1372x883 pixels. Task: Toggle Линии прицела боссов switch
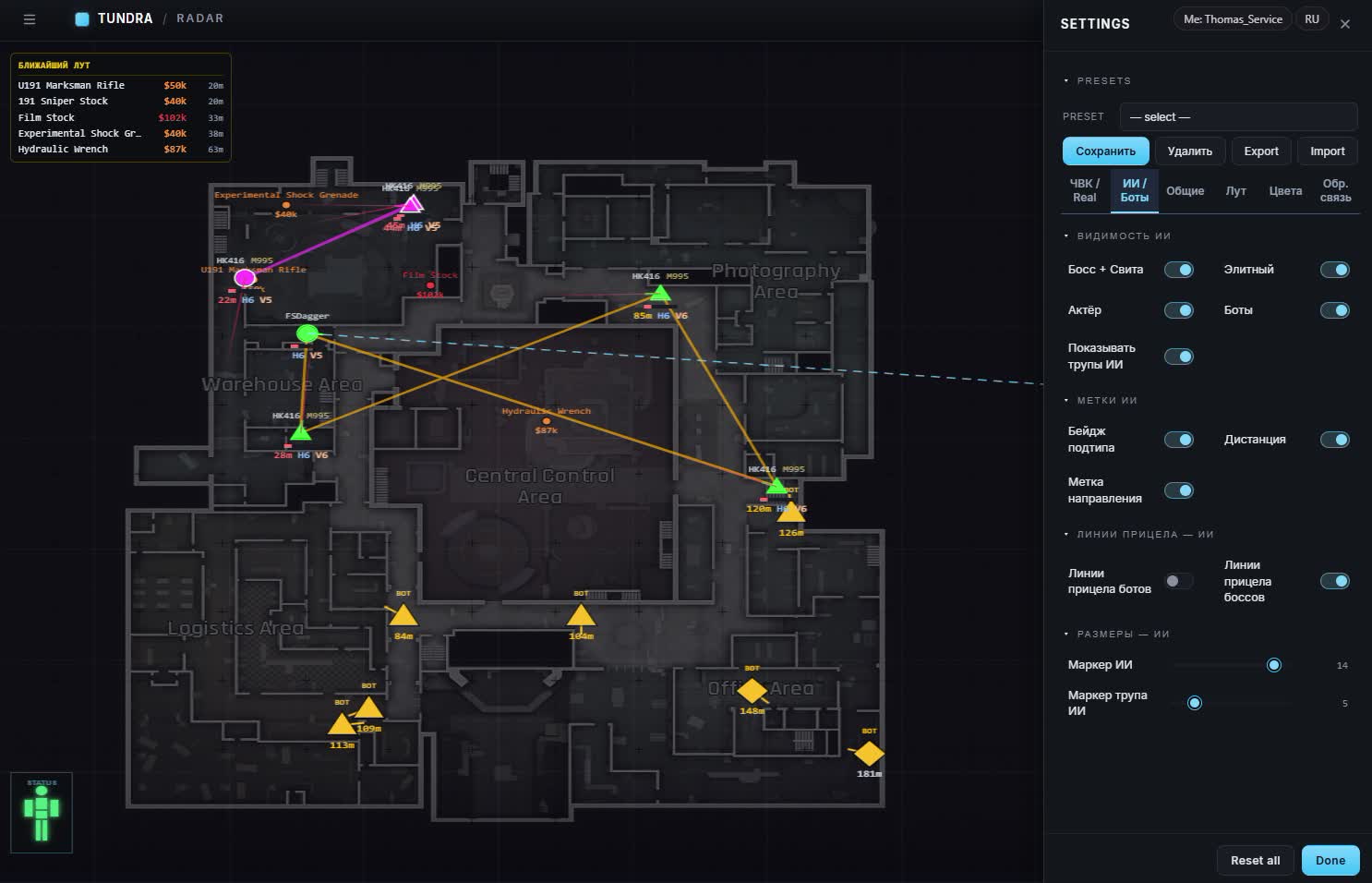(1335, 581)
